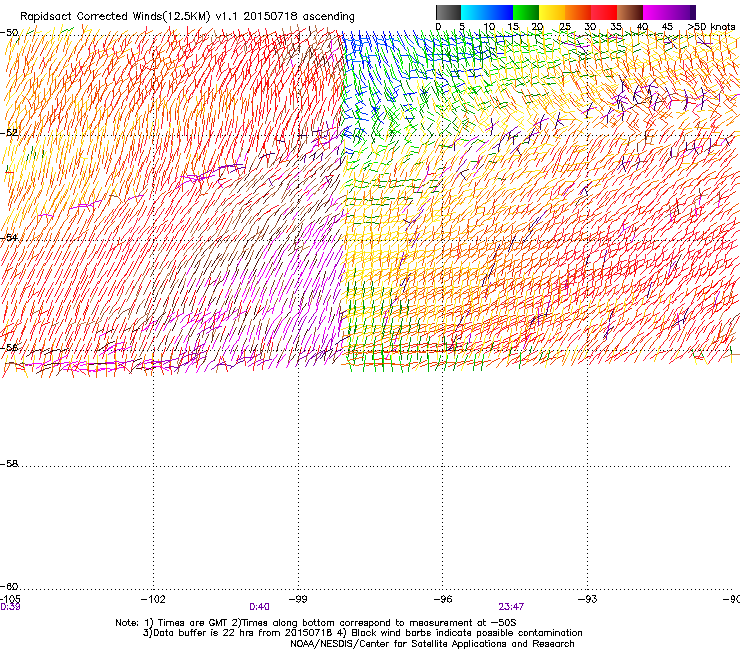Viewport: 740px width, 650px height.
Task: Click the -96 longitude axis label
Action: click(443, 599)
